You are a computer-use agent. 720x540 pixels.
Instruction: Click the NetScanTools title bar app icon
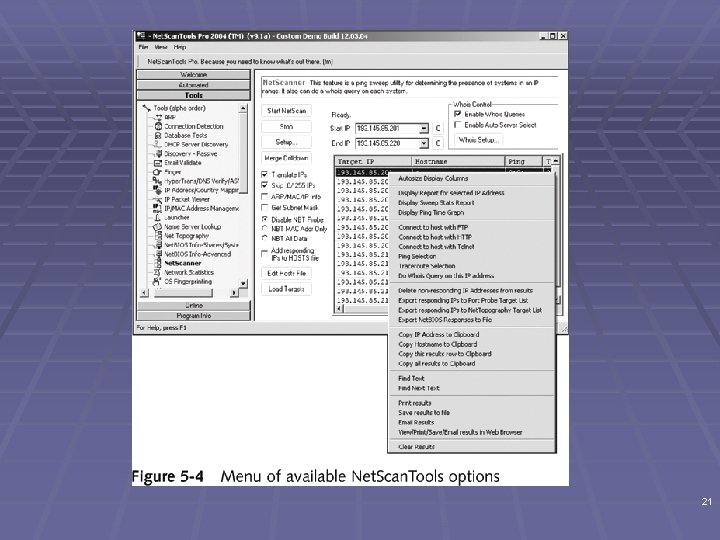point(141,36)
